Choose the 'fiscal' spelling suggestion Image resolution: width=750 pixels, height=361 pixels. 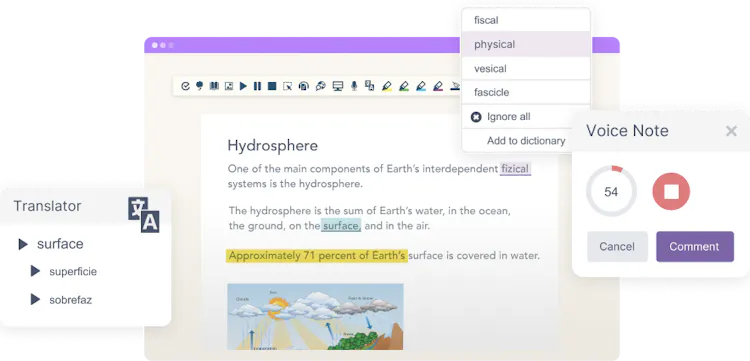point(526,20)
